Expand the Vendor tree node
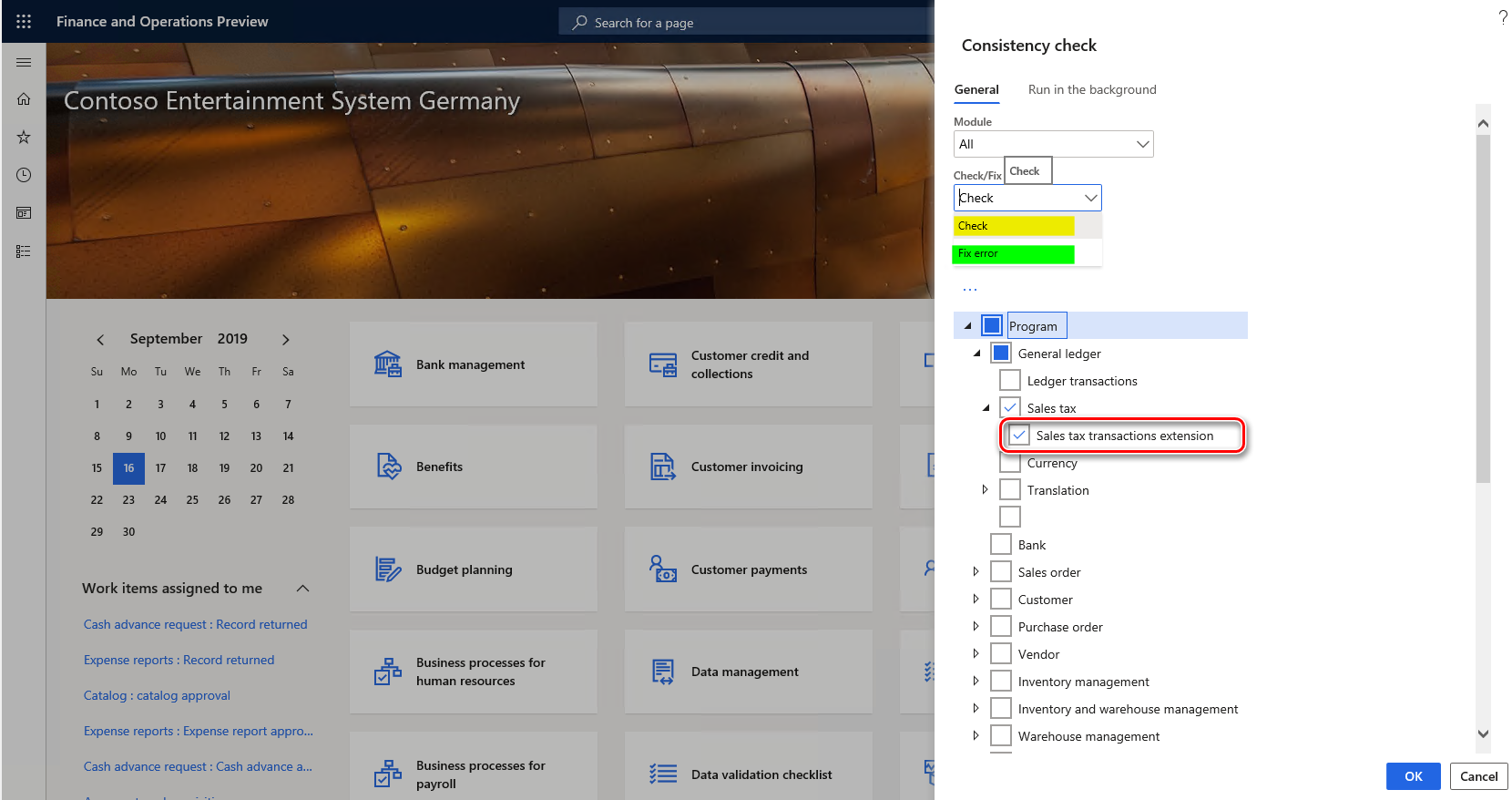 (976, 653)
